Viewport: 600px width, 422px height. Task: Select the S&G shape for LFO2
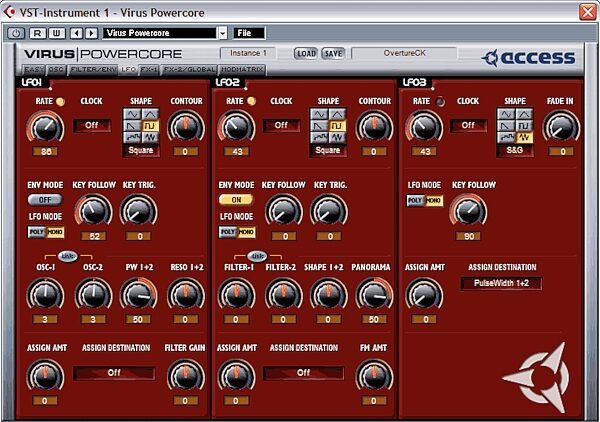pos(337,137)
